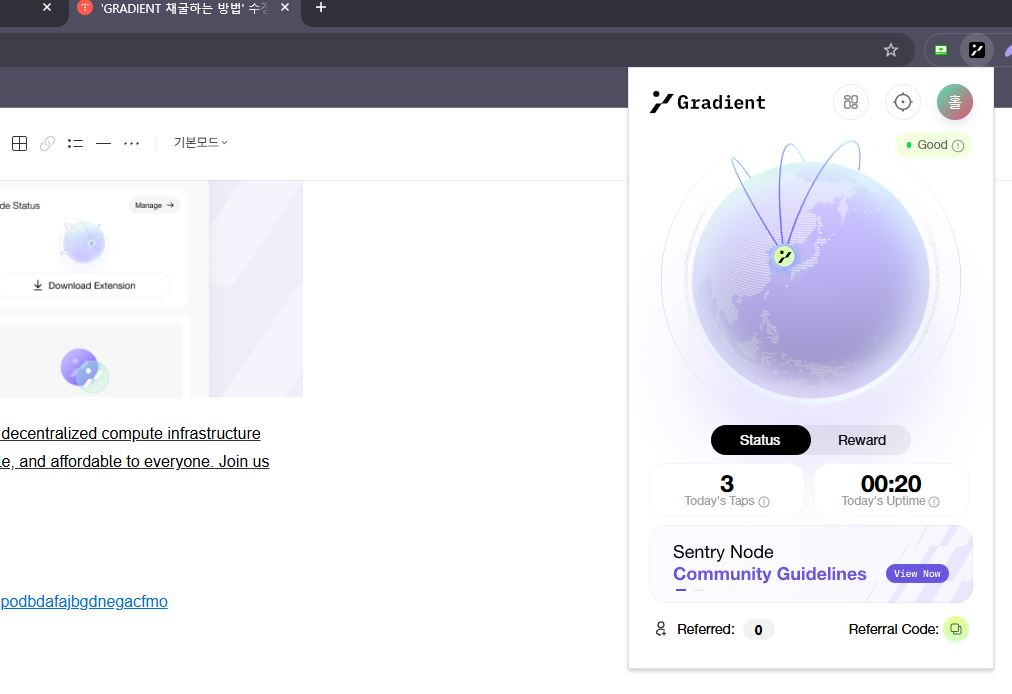1012x694 pixels.
Task: Click the purple extension icon at toolbar edge
Action: click(1008, 50)
